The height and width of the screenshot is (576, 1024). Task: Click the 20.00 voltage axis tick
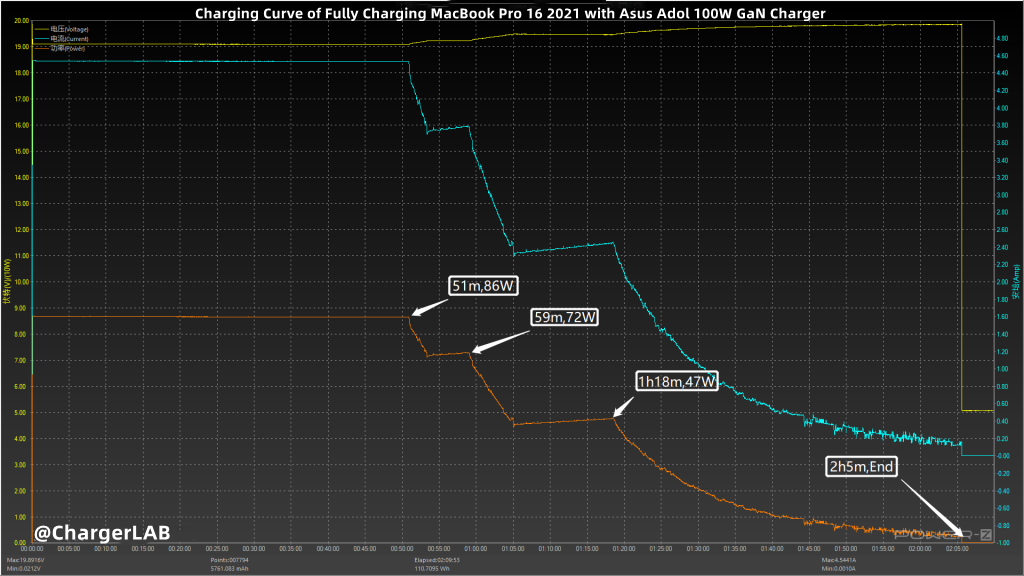click(x=22, y=21)
